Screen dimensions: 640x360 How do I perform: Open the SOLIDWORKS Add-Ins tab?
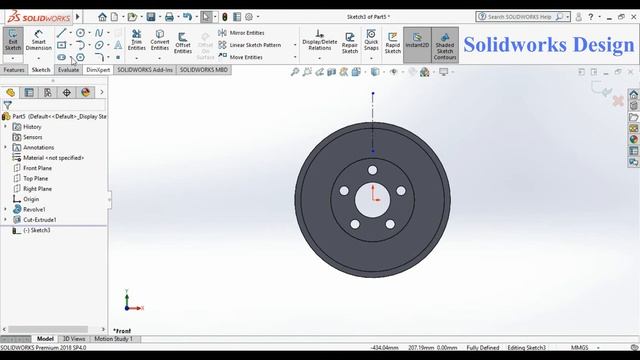click(145, 70)
